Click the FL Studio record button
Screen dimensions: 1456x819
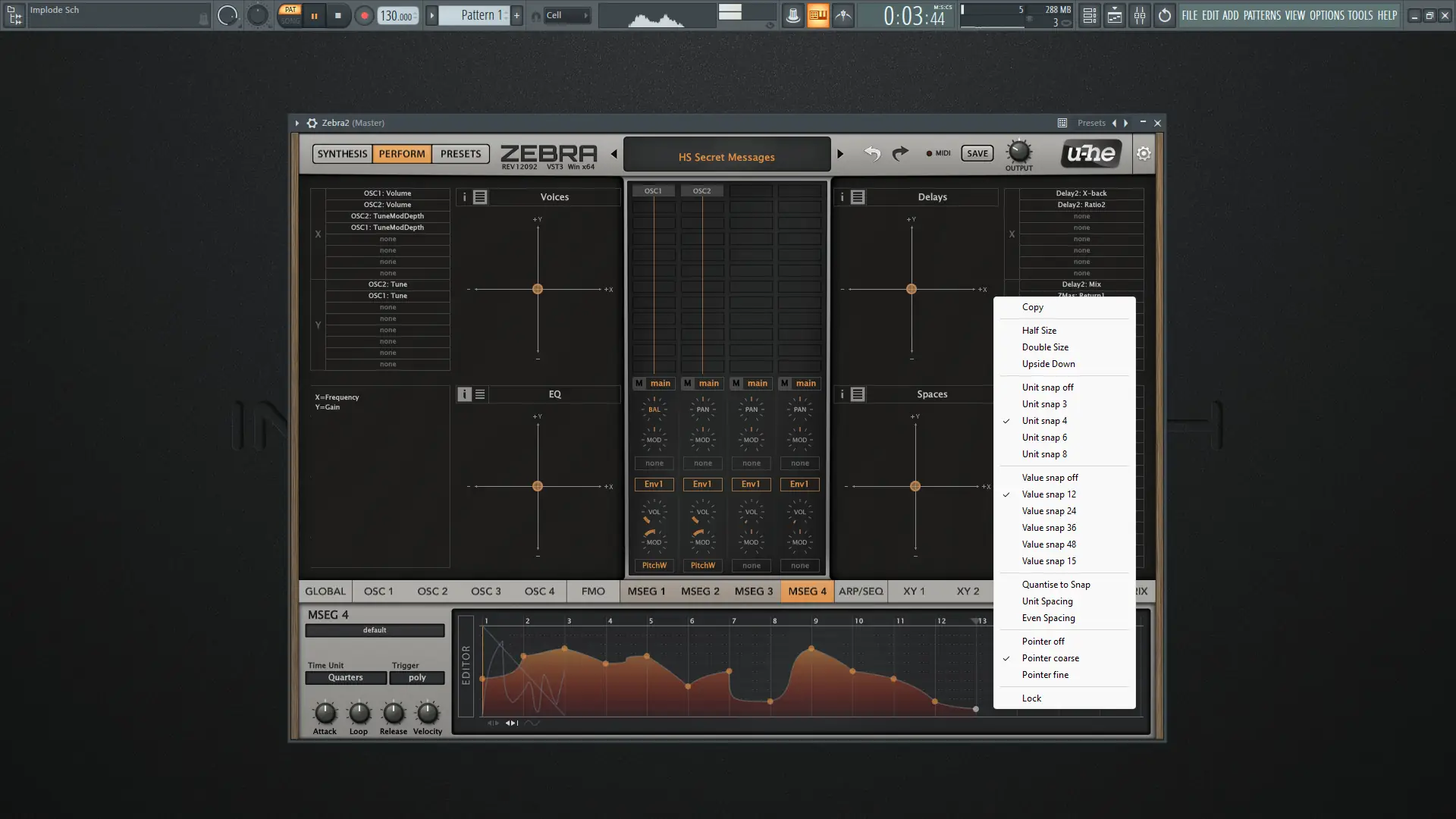point(364,15)
